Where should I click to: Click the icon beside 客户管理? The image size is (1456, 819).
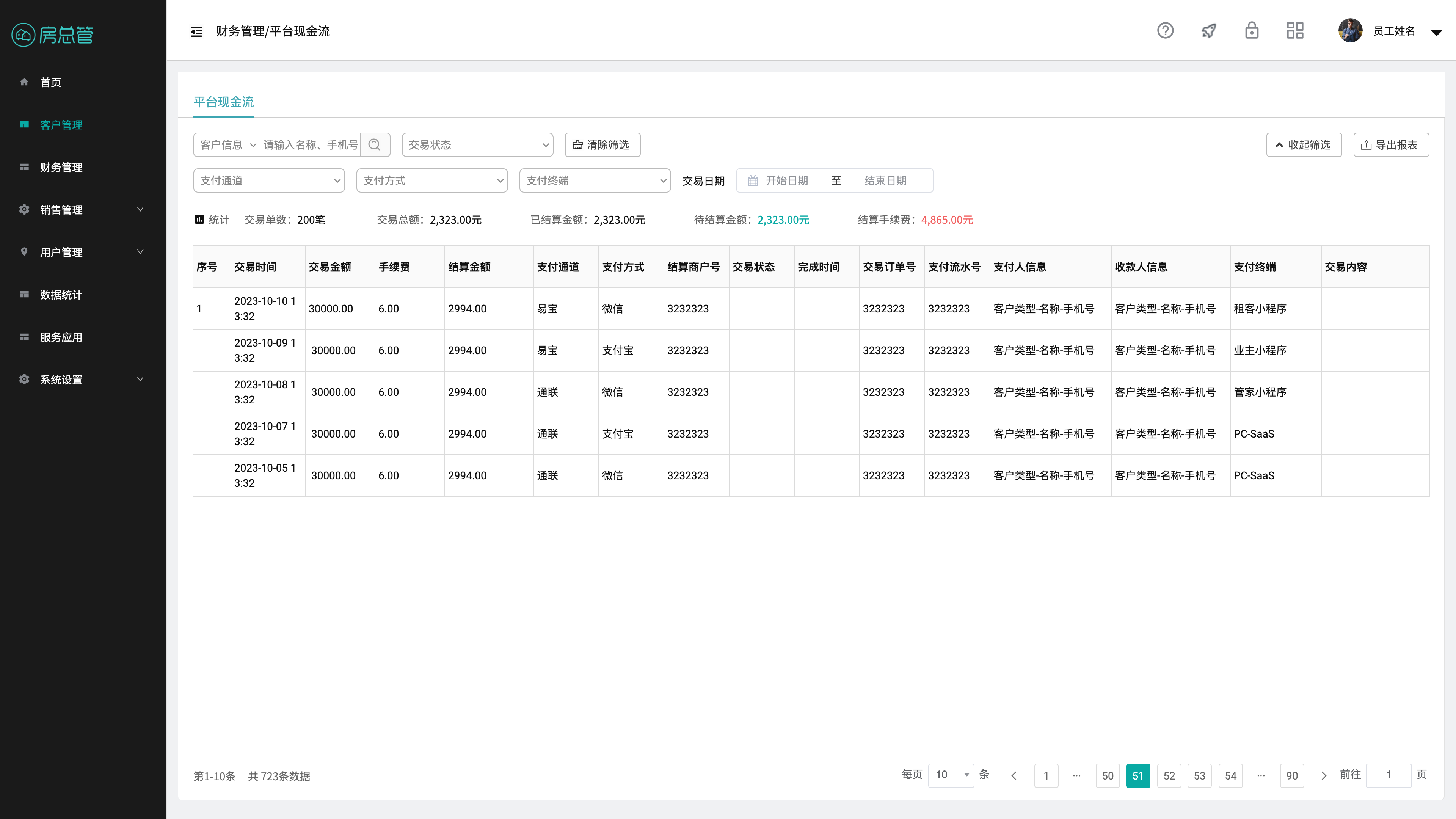coord(24,124)
